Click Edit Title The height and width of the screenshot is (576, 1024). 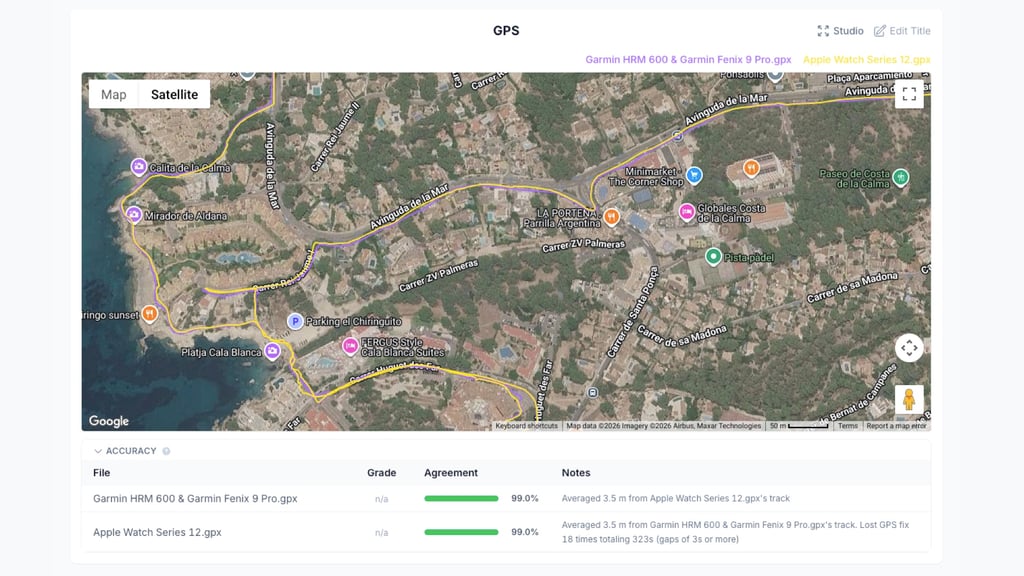[902, 31]
